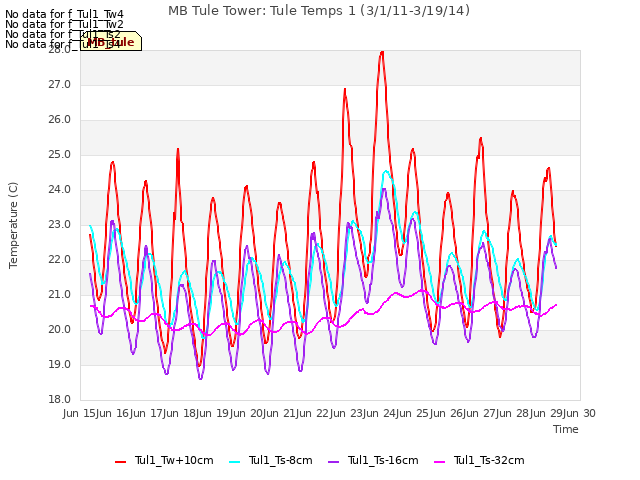Click the 25.0 y-axis tick label
This screenshot has width=640, height=480.
coord(60,155)
